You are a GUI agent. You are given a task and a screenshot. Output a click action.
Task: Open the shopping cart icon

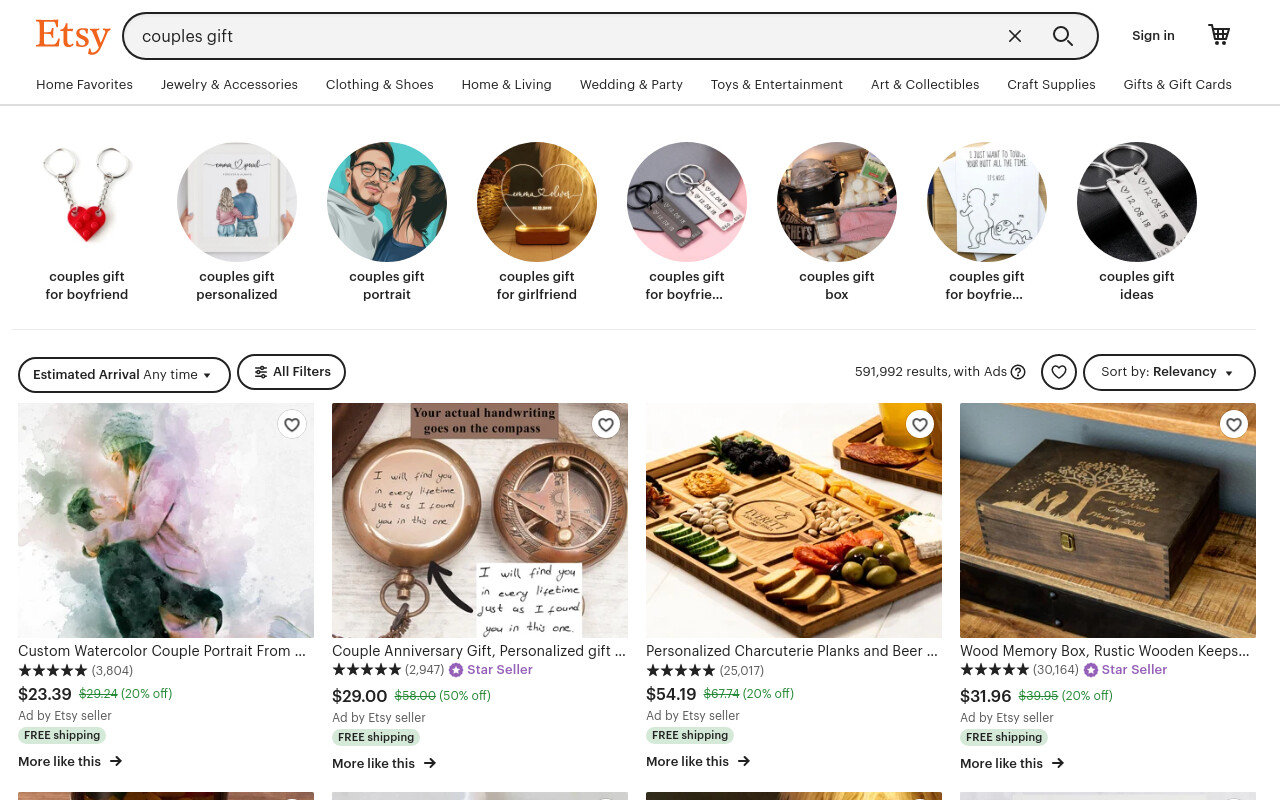1219,35
